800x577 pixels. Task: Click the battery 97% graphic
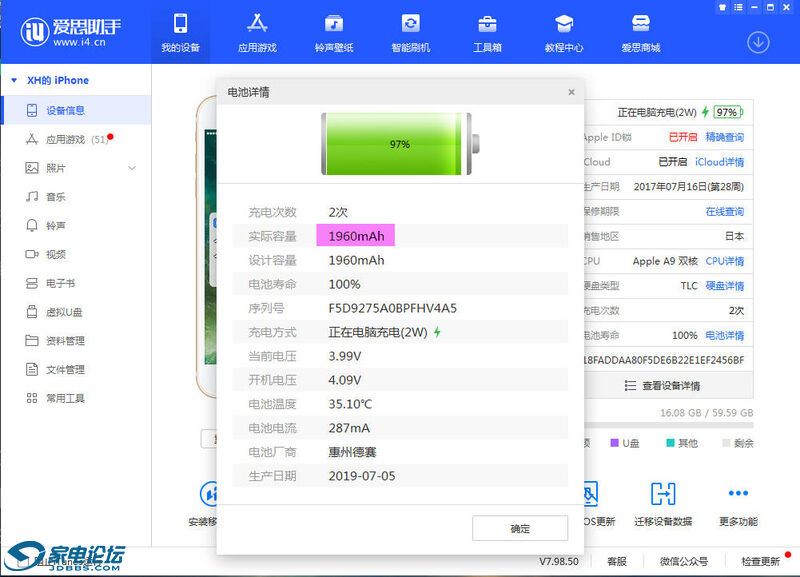tap(401, 144)
